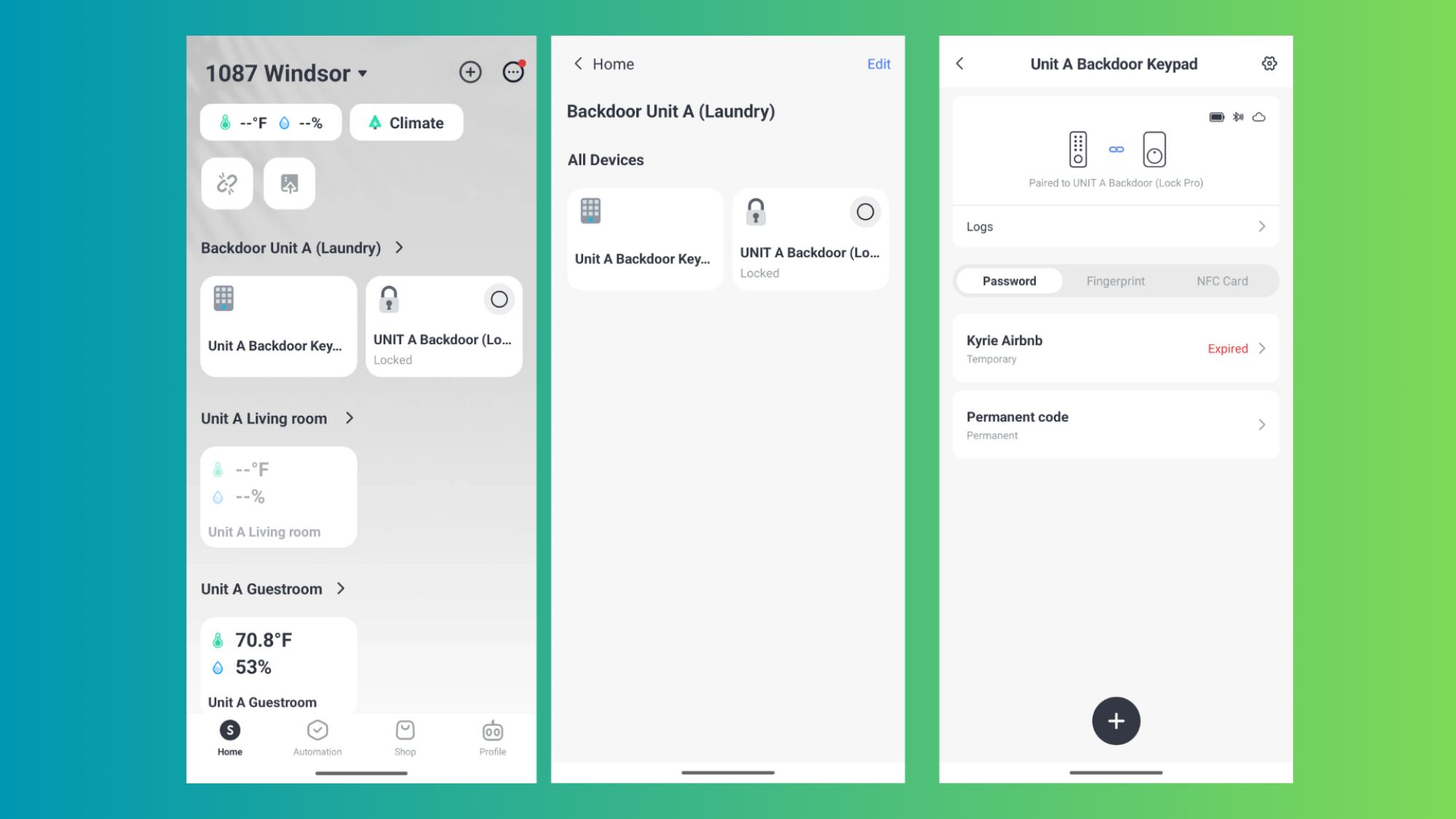Viewport: 1456px width, 819px height.
Task: Select the NFC Card tab on keypad screen
Action: 1222,281
